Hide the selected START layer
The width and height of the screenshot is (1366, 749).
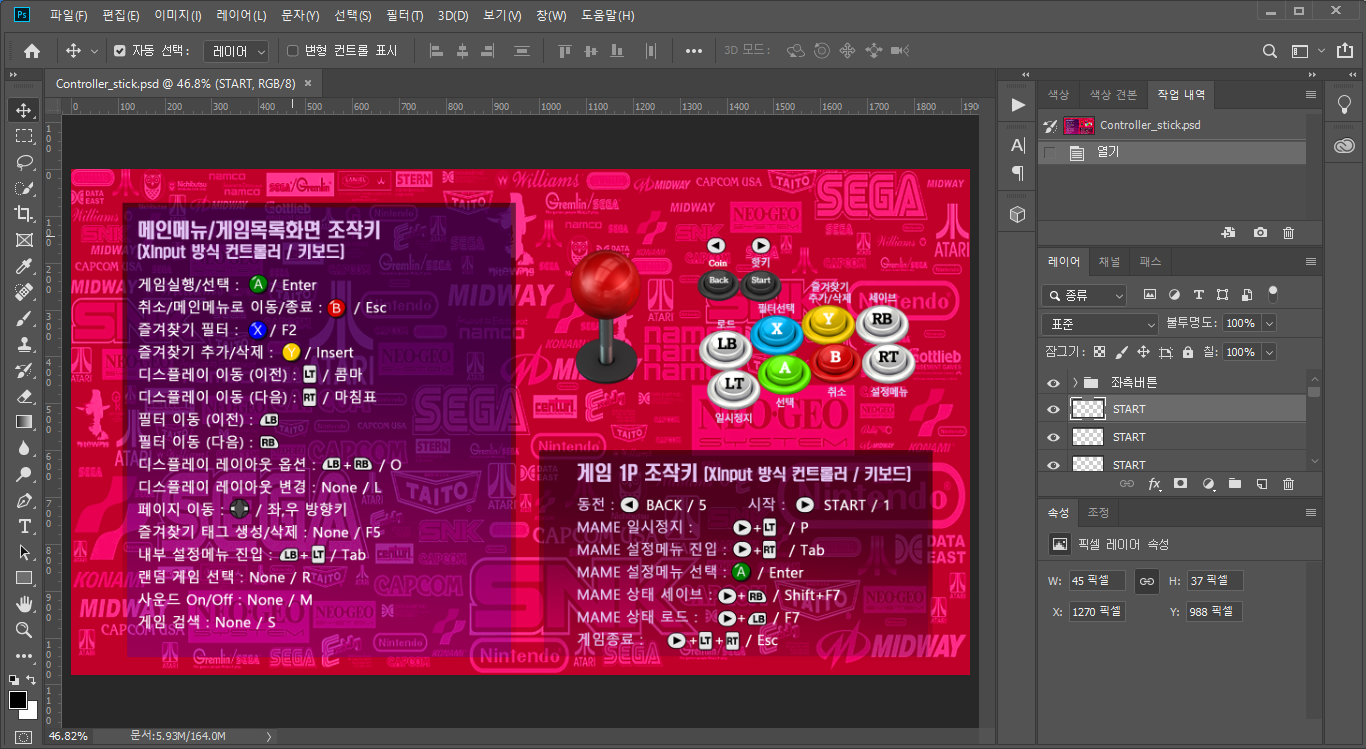tap(1053, 409)
